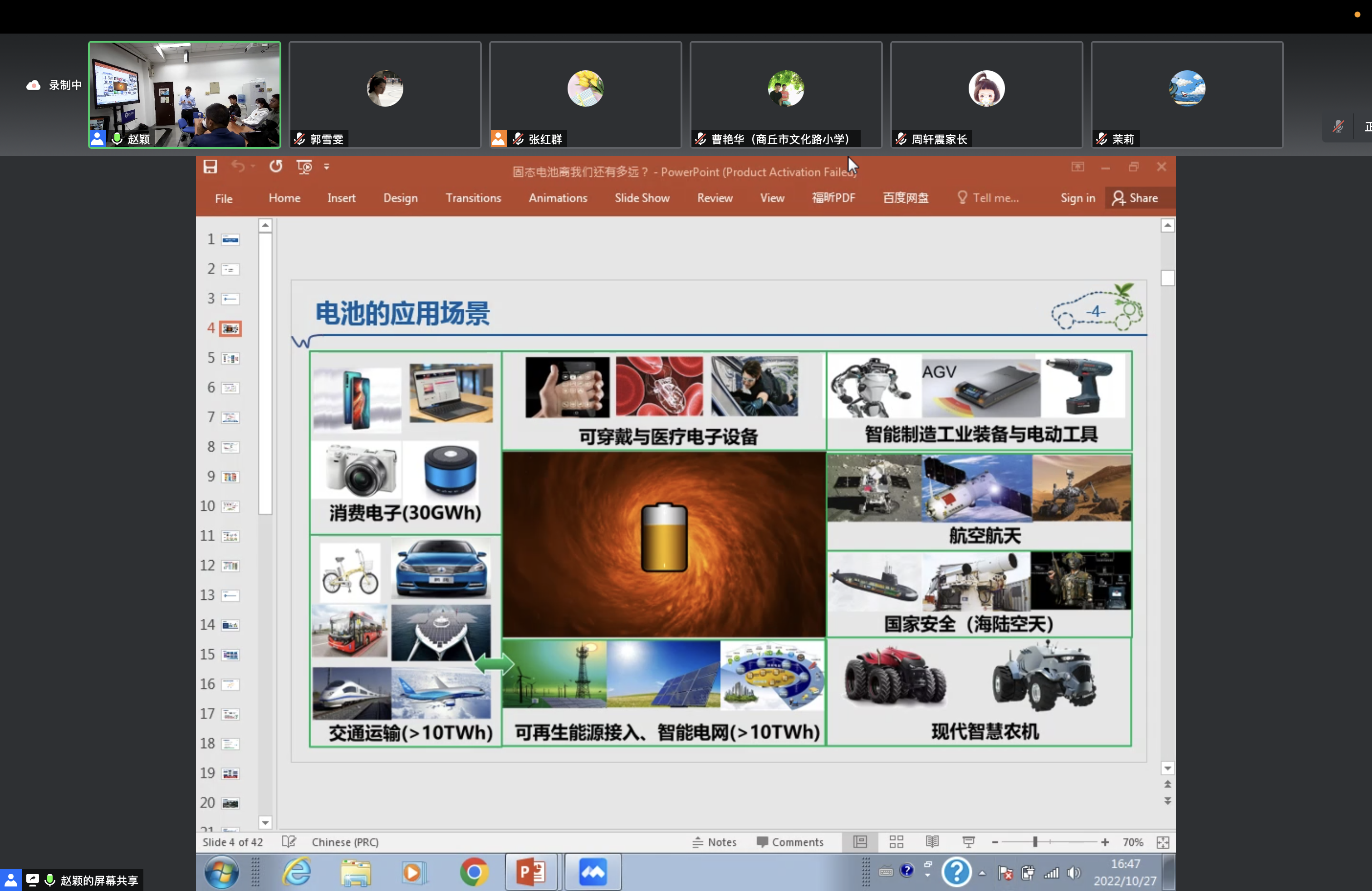Open the Transitions ribbon tab
This screenshot has height=891, width=1372.
[x=473, y=198]
